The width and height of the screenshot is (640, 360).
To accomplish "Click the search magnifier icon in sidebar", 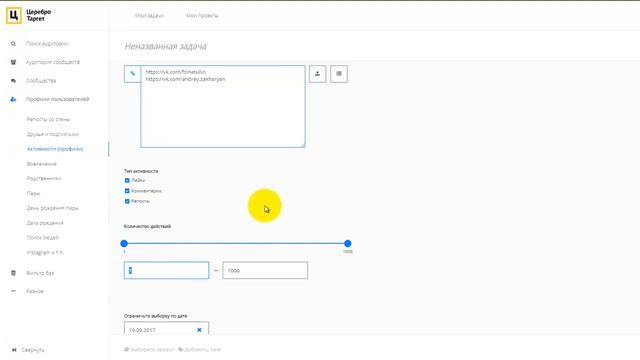I will pyautogui.click(x=13, y=44).
